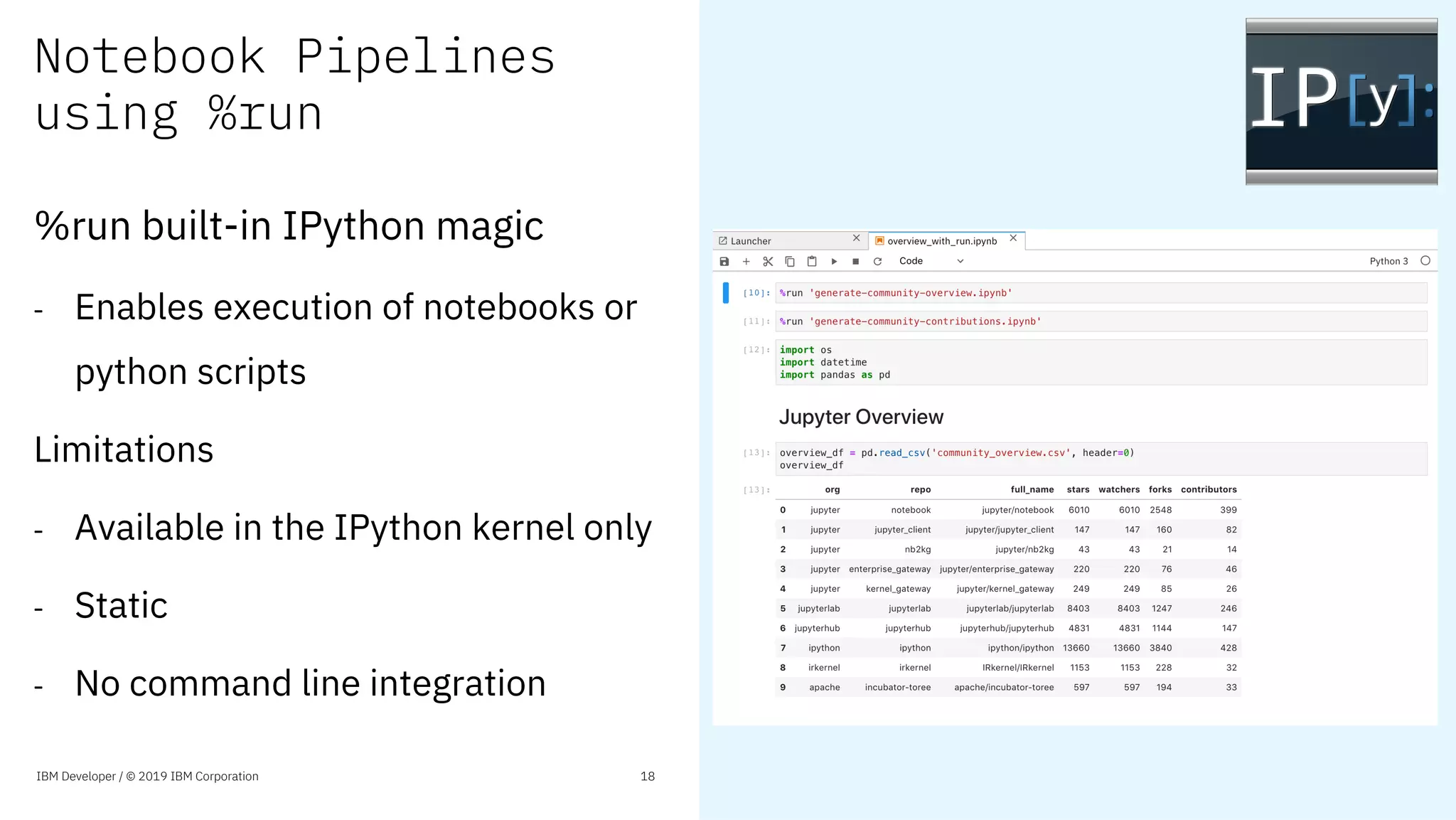The image size is (1456, 820).
Task: Click the Python 3 kernel name
Action: coord(1388,261)
